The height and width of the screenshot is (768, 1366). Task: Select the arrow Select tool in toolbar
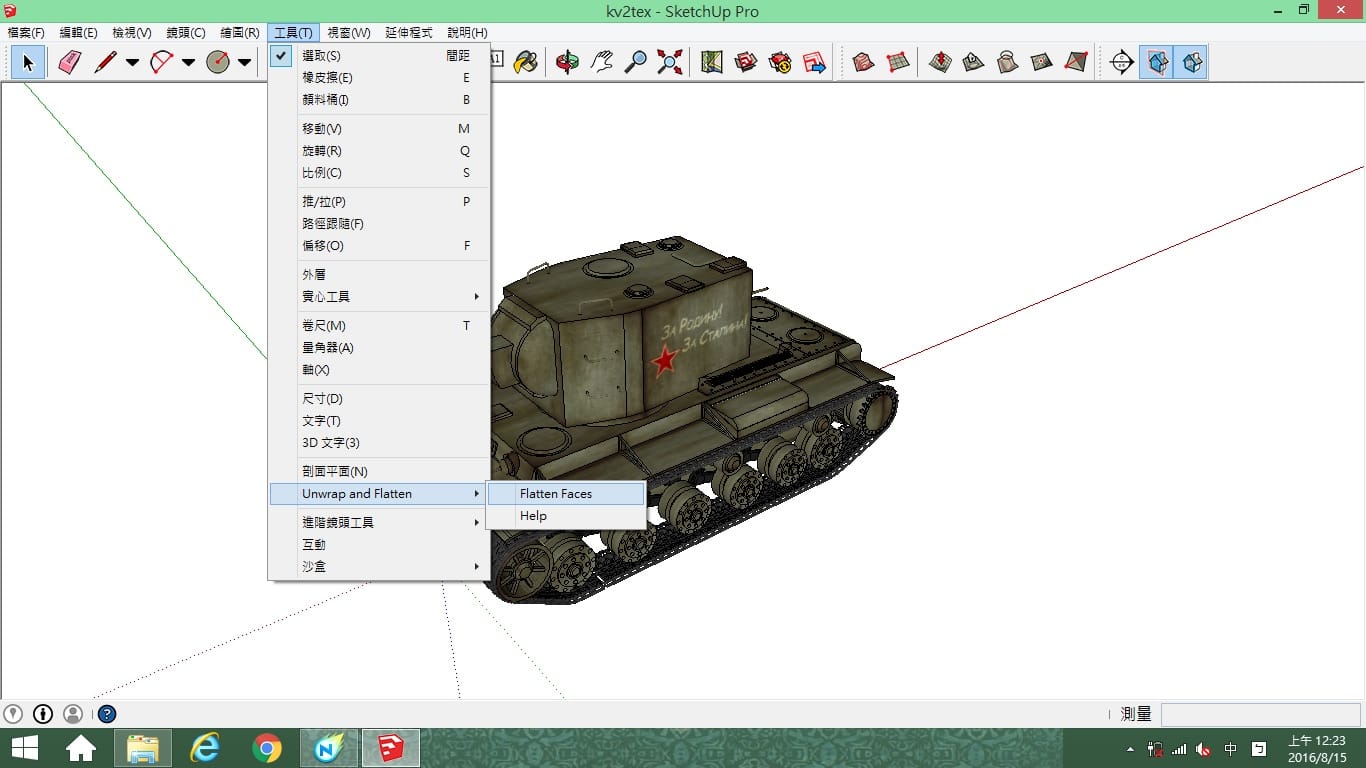[28, 62]
